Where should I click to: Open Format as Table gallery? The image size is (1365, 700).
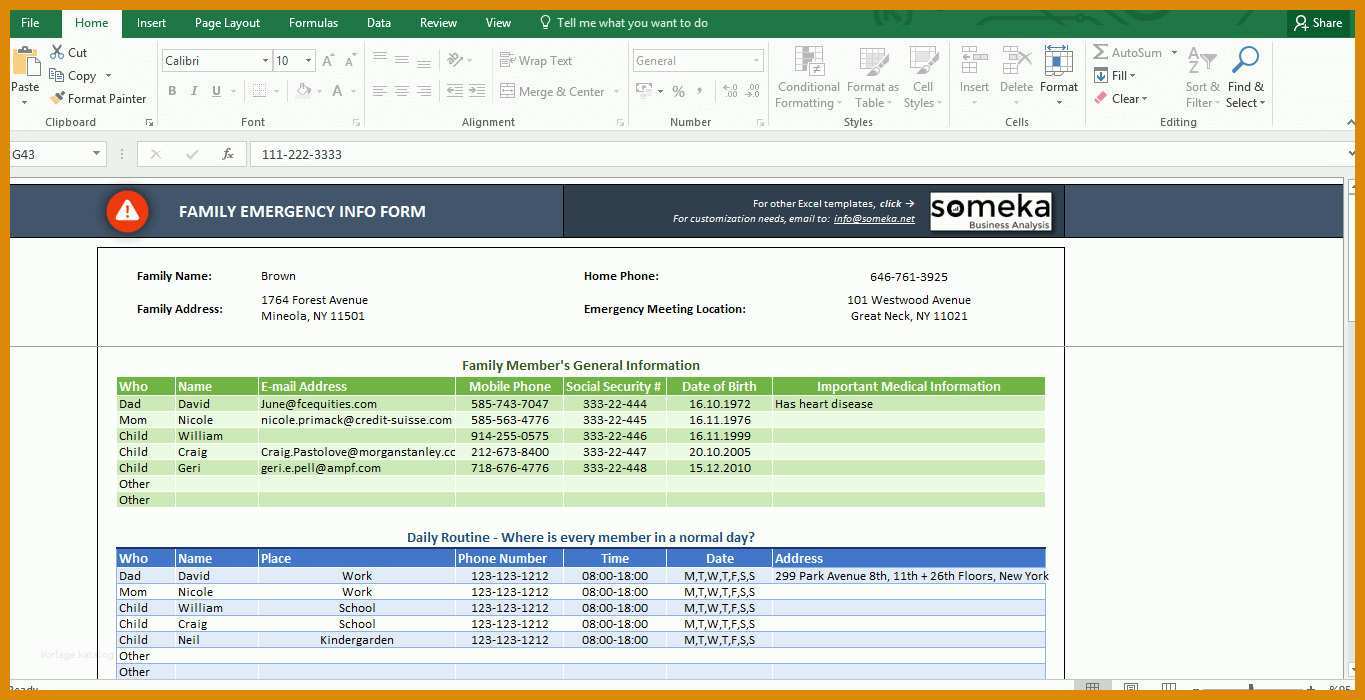tap(873, 77)
